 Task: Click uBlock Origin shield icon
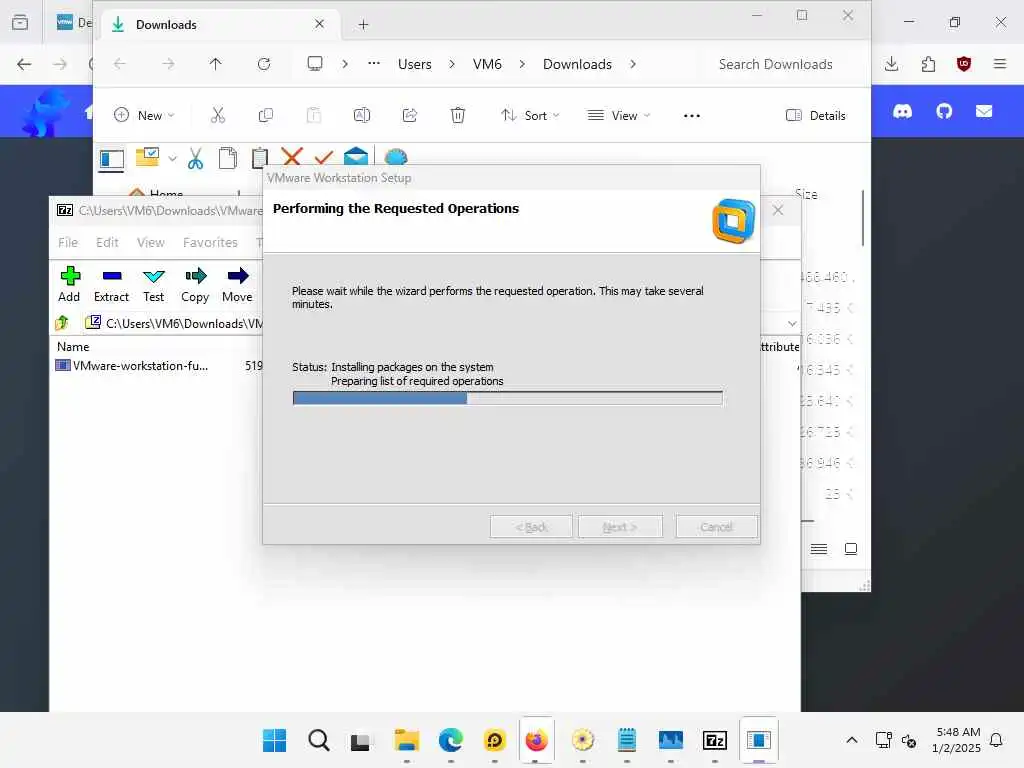tap(964, 64)
